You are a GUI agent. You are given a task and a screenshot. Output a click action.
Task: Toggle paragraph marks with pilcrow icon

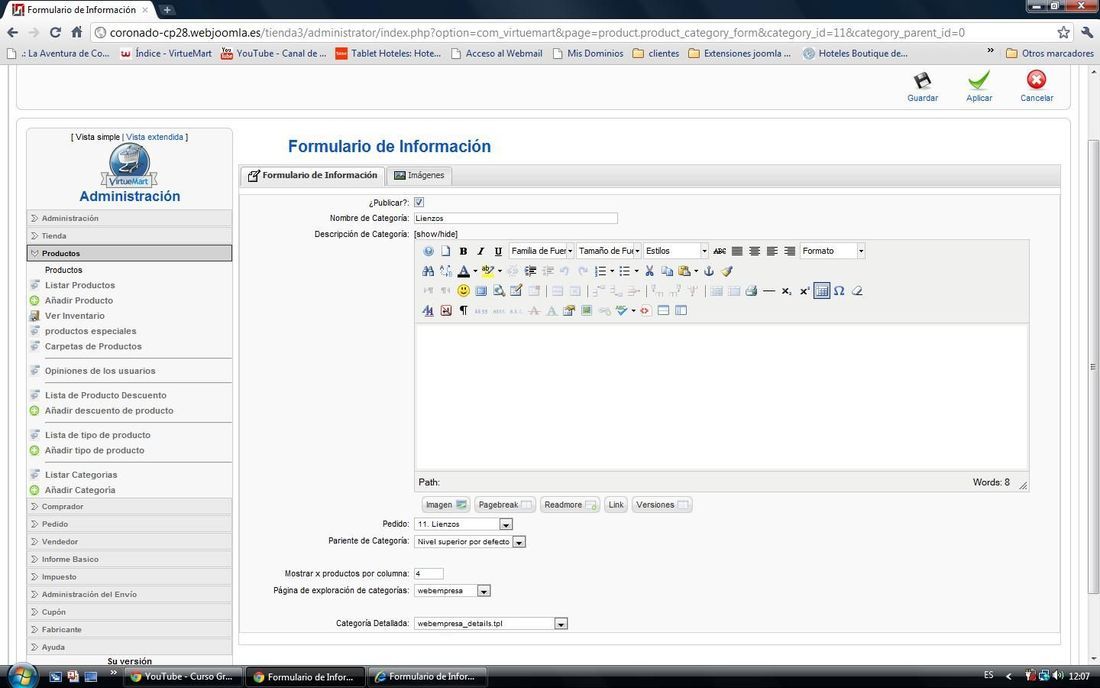463,310
